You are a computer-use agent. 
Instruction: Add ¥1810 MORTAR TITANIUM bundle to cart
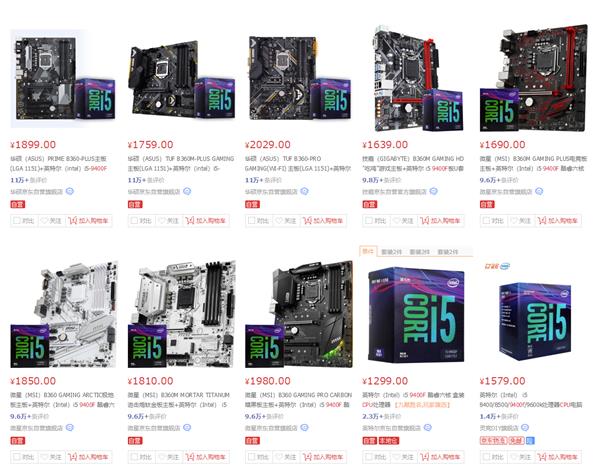206,457
